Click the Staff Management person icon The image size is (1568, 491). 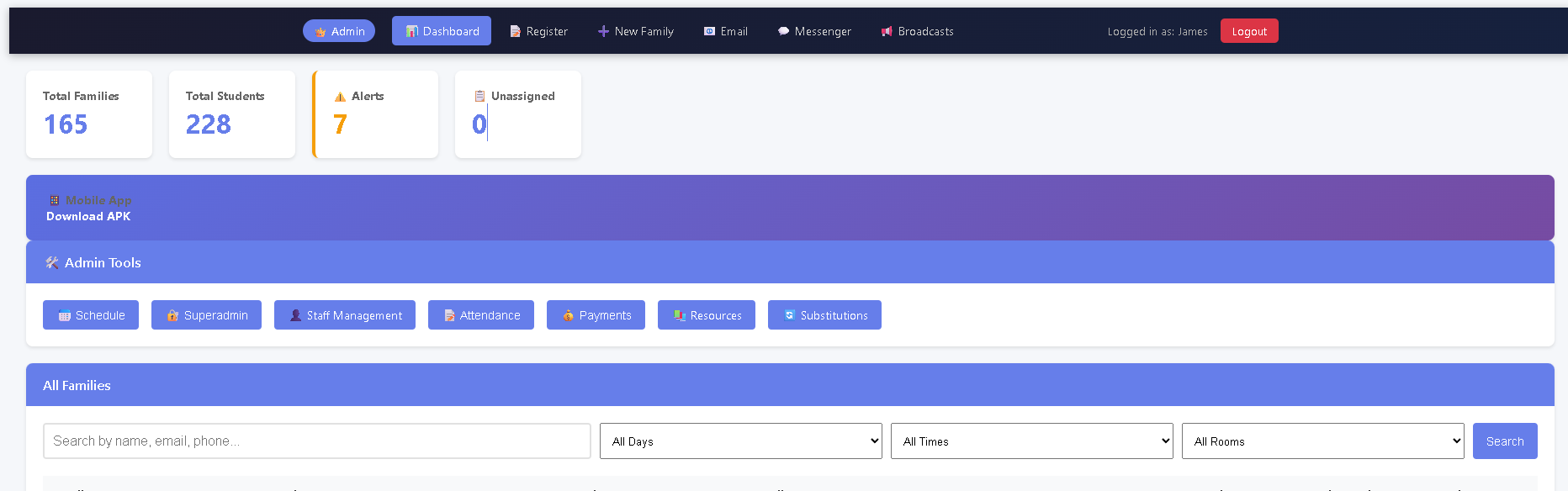click(x=295, y=315)
